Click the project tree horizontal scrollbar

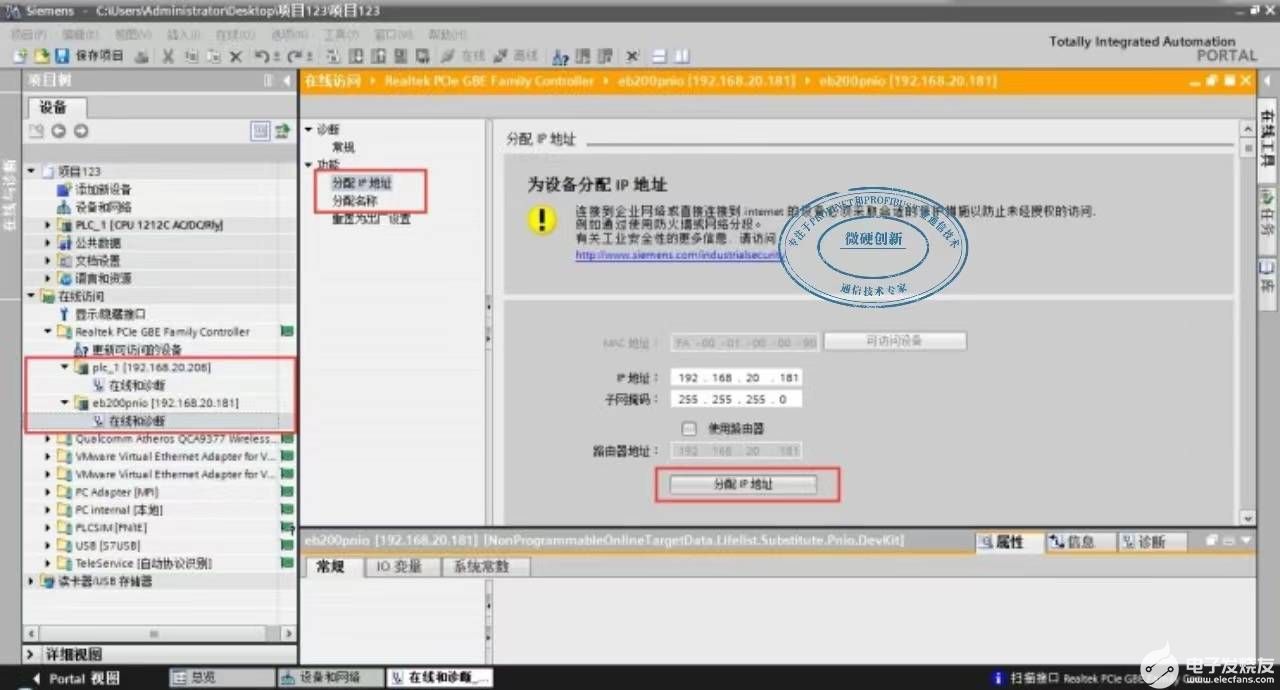point(160,633)
